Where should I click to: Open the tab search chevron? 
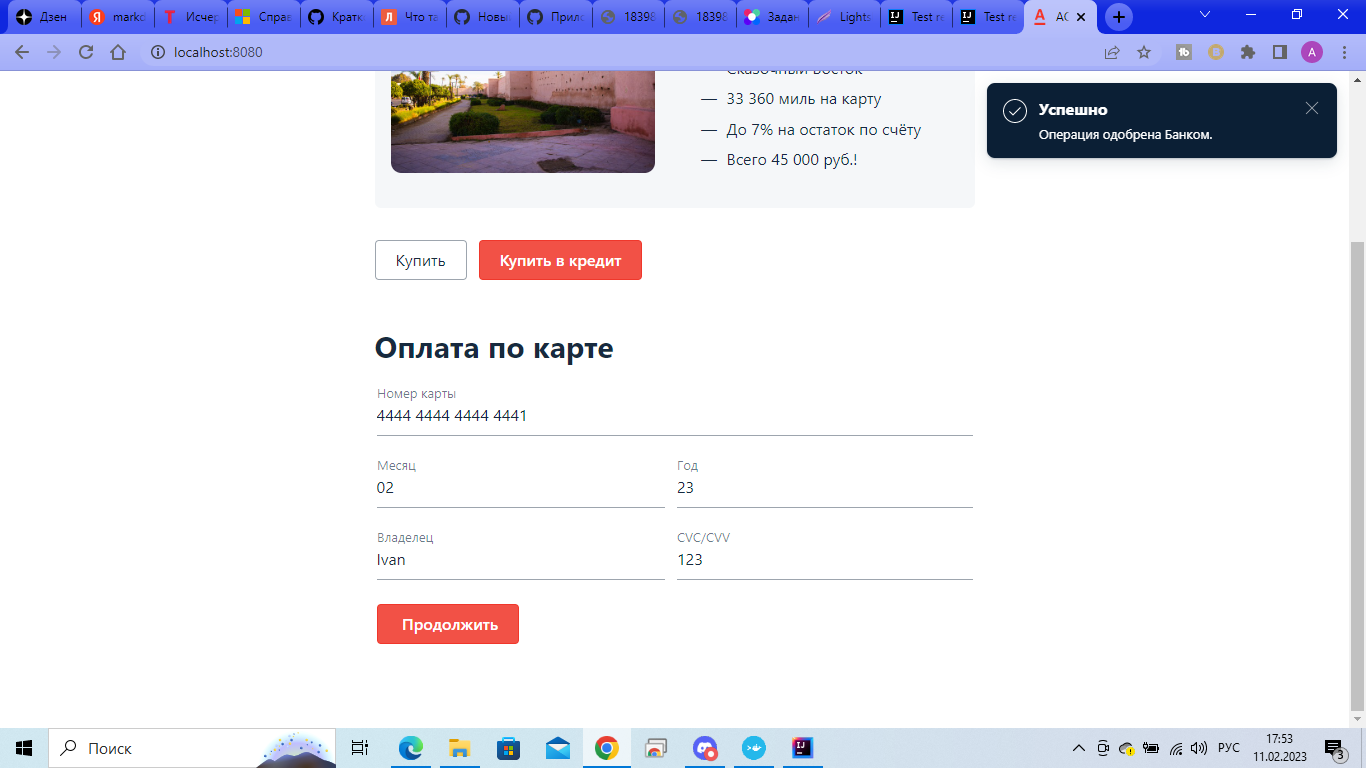click(1203, 16)
